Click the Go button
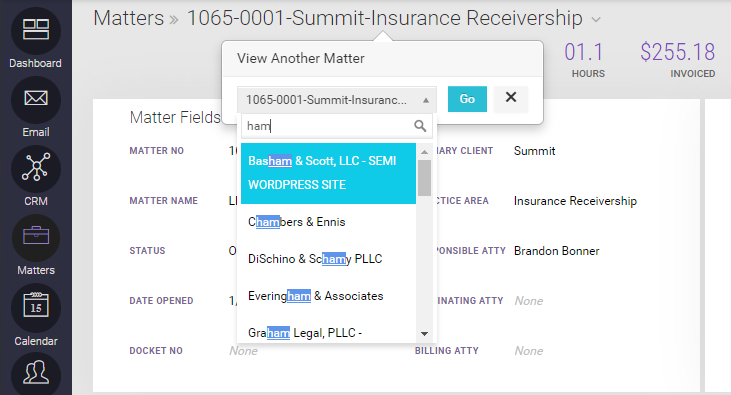Image resolution: width=731 pixels, height=395 pixels. click(x=467, y=99)
